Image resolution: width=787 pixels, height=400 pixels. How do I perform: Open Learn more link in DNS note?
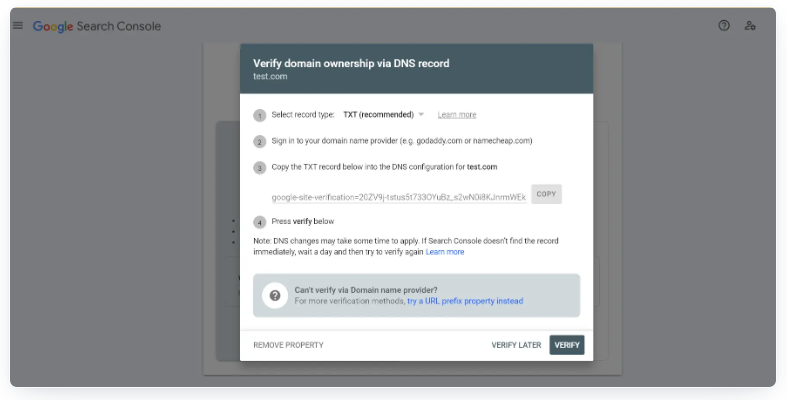[x=445, y=252]
